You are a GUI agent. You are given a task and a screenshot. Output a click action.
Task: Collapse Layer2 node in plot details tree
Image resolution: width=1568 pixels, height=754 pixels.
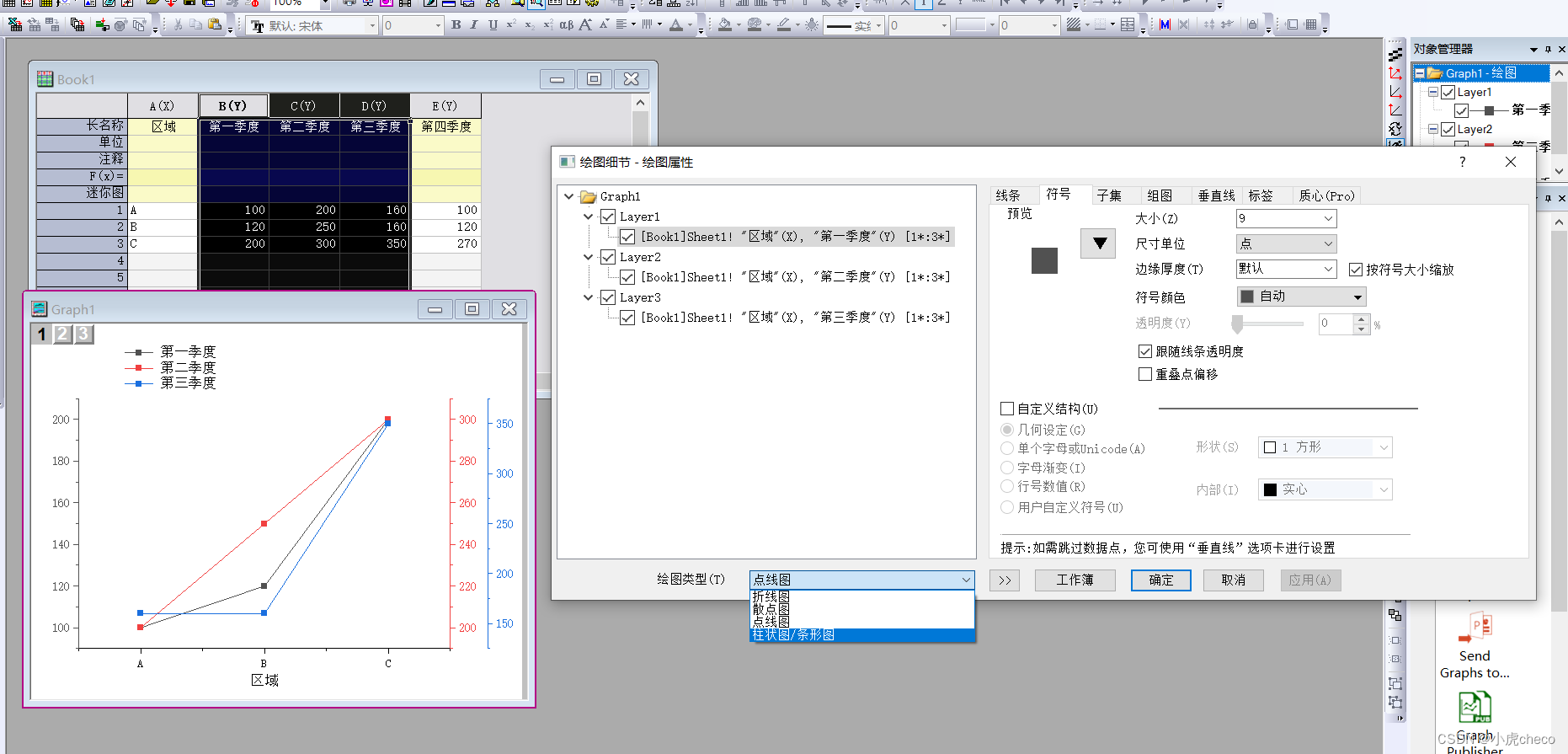point(589,257)
